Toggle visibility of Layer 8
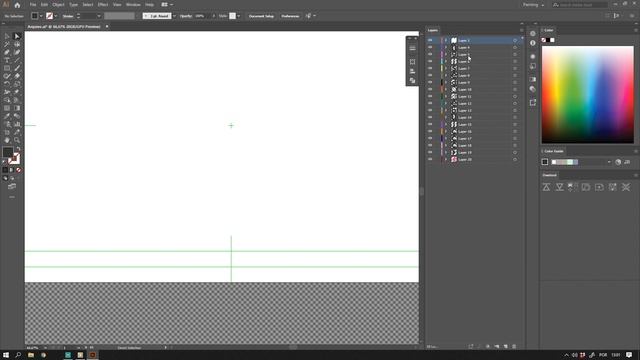Image resolution: width=640 pixels, height=360 pixels. (430, 76)
